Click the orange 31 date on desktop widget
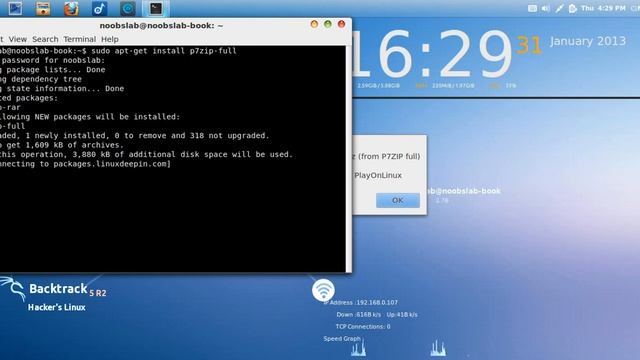Image resolution: width=640 pixels, height=360 pixels. tap(529, 45)
